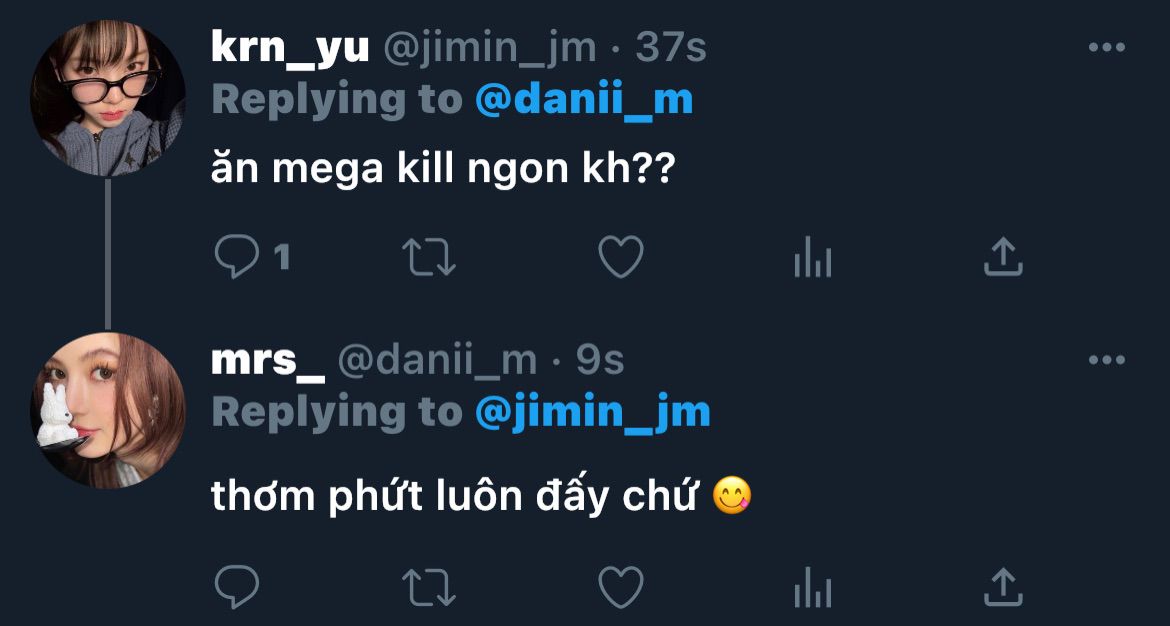The image size is (1170, 626).
Task: Share krn_yu's tweet
Action: pos(1003,257)
